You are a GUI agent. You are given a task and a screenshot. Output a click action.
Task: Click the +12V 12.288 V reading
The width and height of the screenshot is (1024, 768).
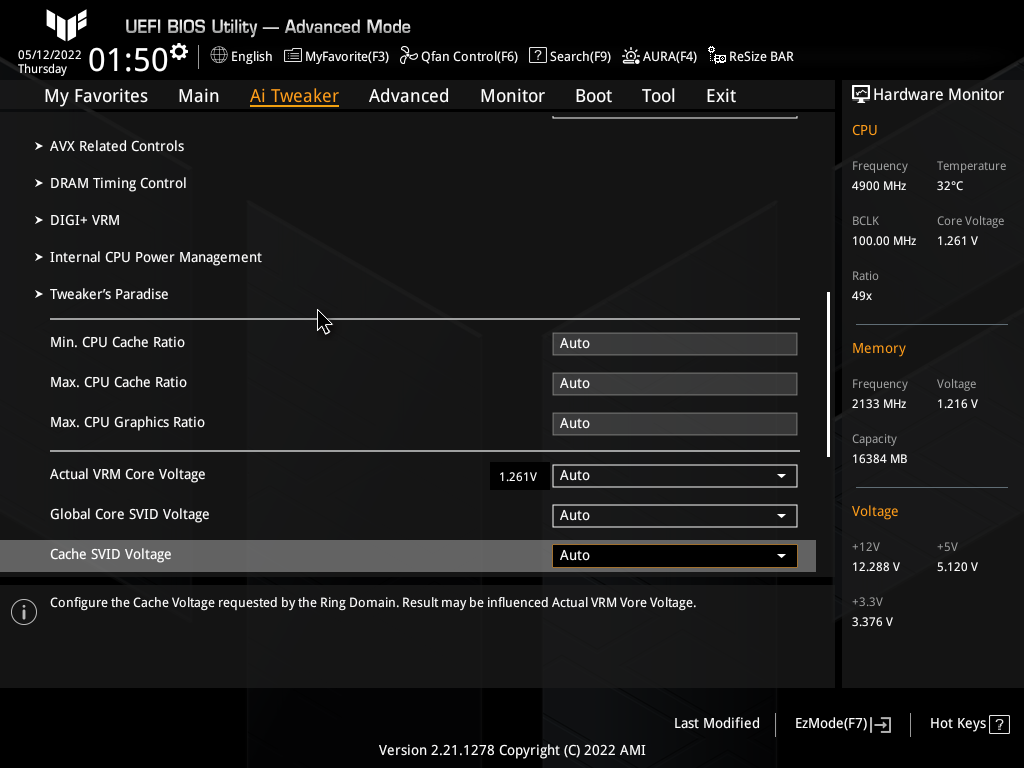pos(875,567)
